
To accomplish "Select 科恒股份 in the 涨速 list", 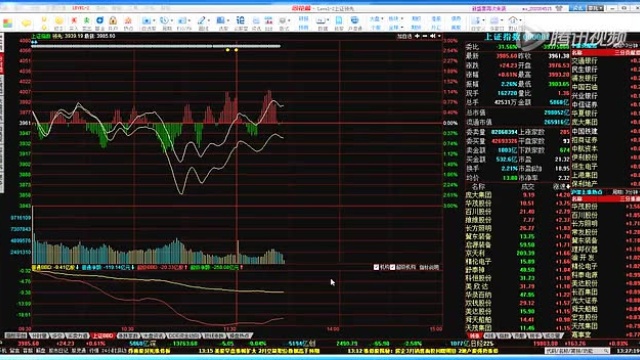I will tap(478, 278).
